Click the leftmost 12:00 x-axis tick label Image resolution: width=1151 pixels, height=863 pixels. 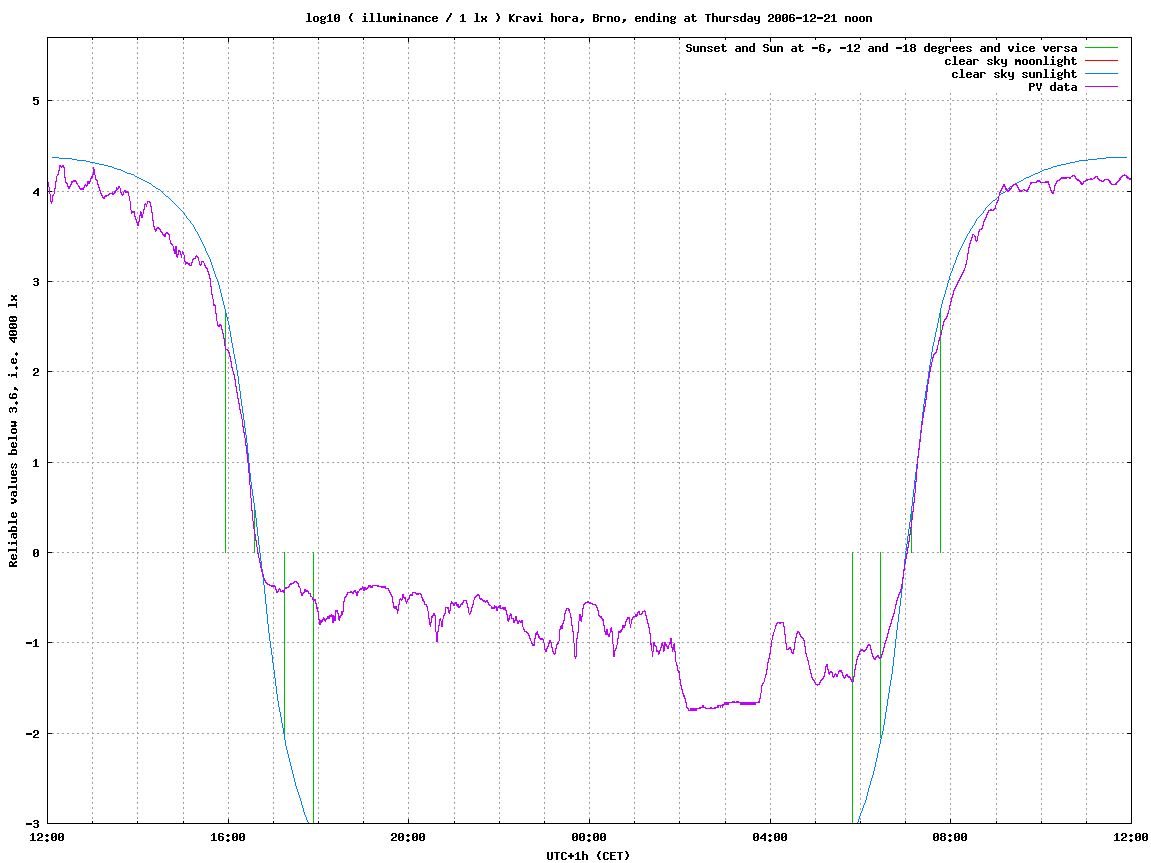click(x=47, y=837)
